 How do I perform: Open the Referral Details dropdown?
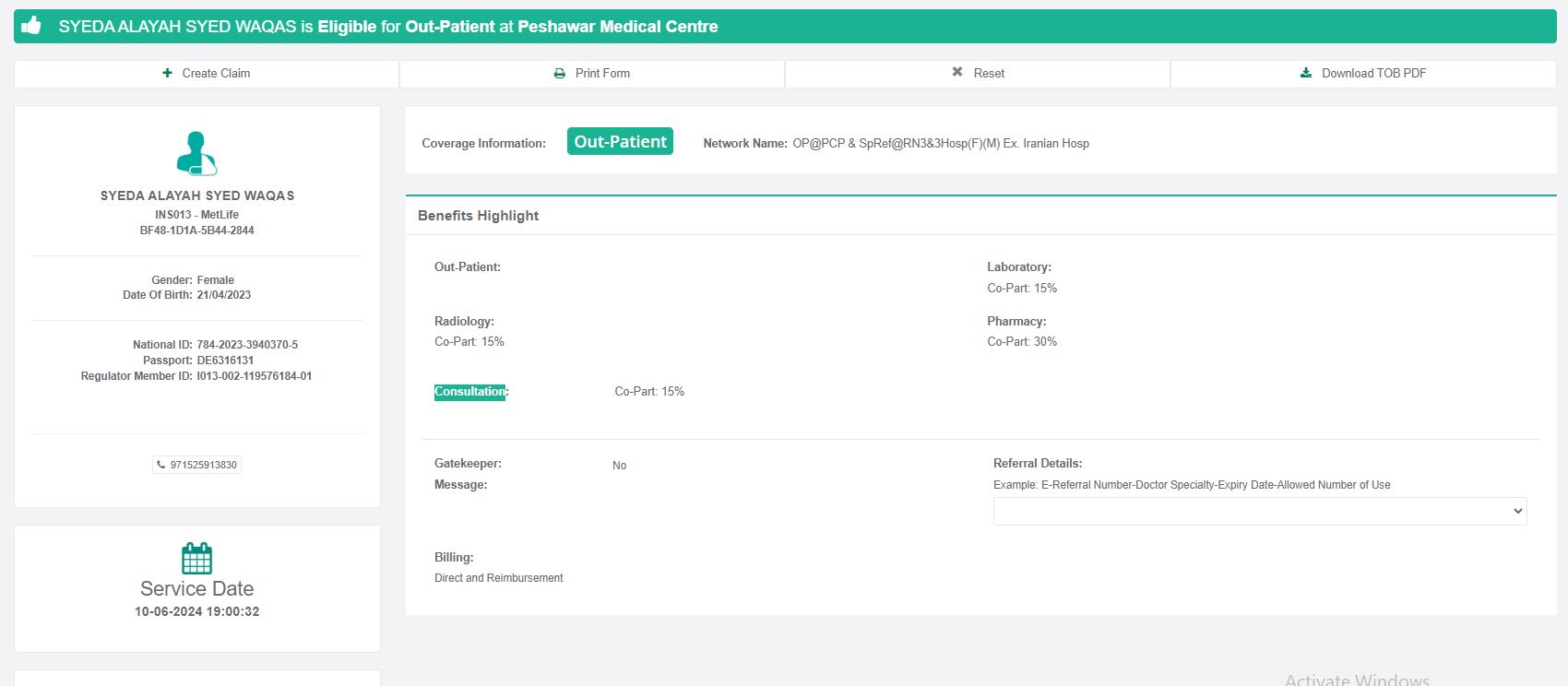click(1259, 511)
